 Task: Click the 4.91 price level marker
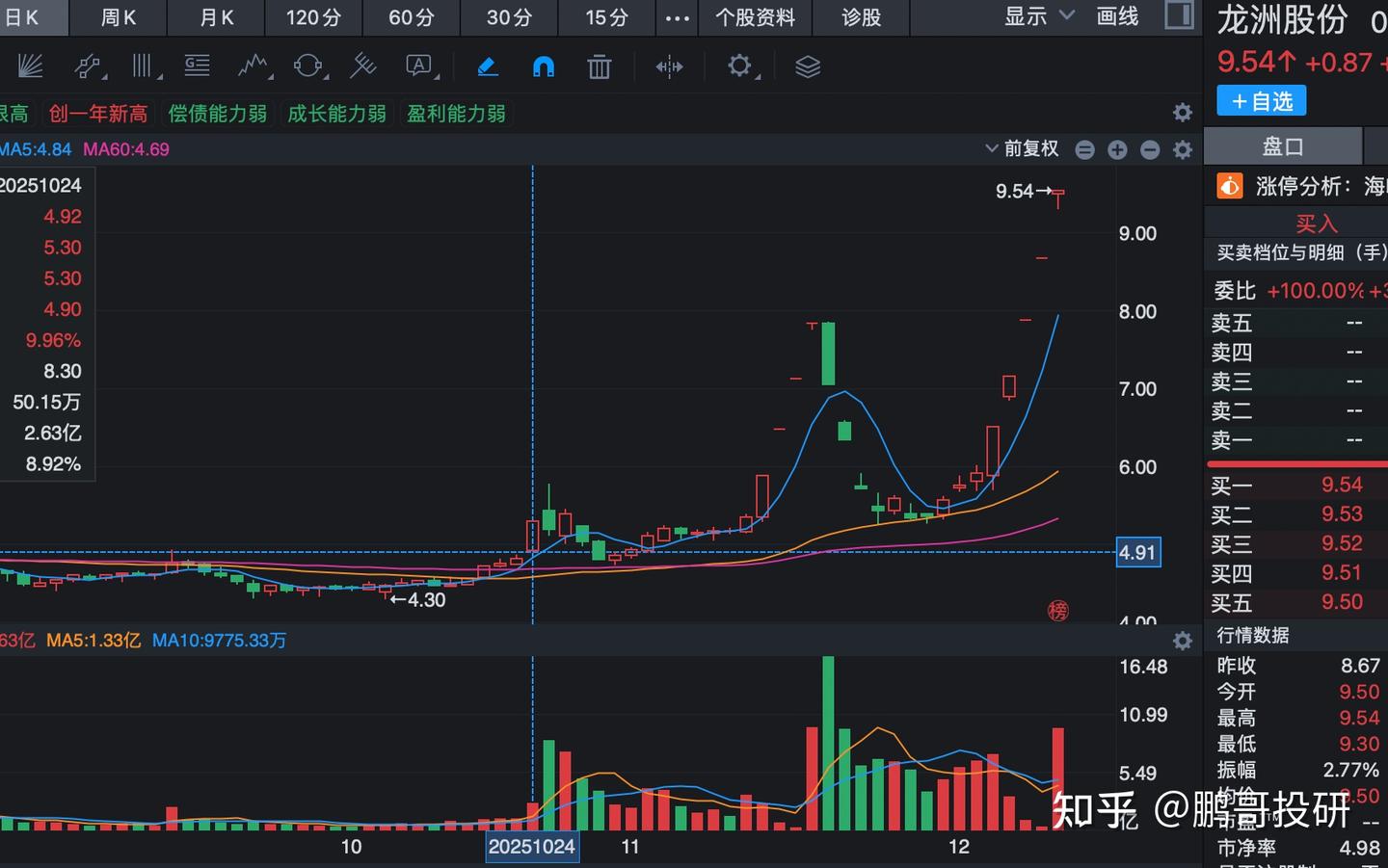[1137, 552]
